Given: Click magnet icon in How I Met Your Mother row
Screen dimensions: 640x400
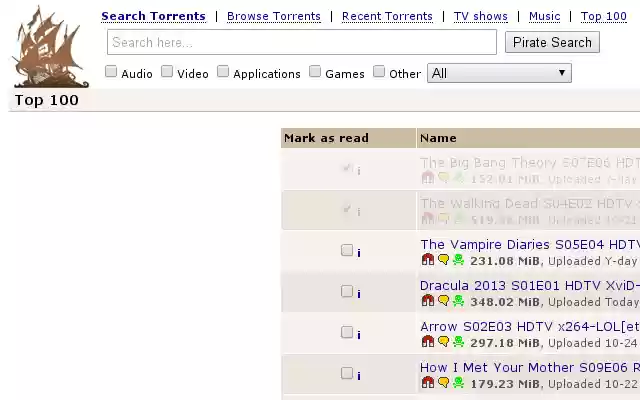Looking at the screenshot, I should (x=427, y=382).
